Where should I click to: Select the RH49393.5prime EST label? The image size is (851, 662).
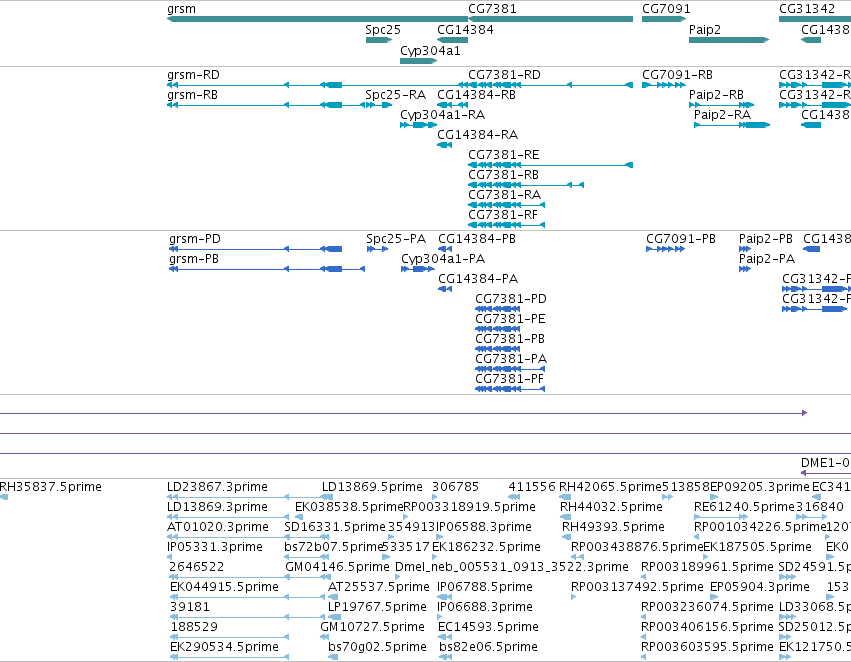click(x=613, y=527)
